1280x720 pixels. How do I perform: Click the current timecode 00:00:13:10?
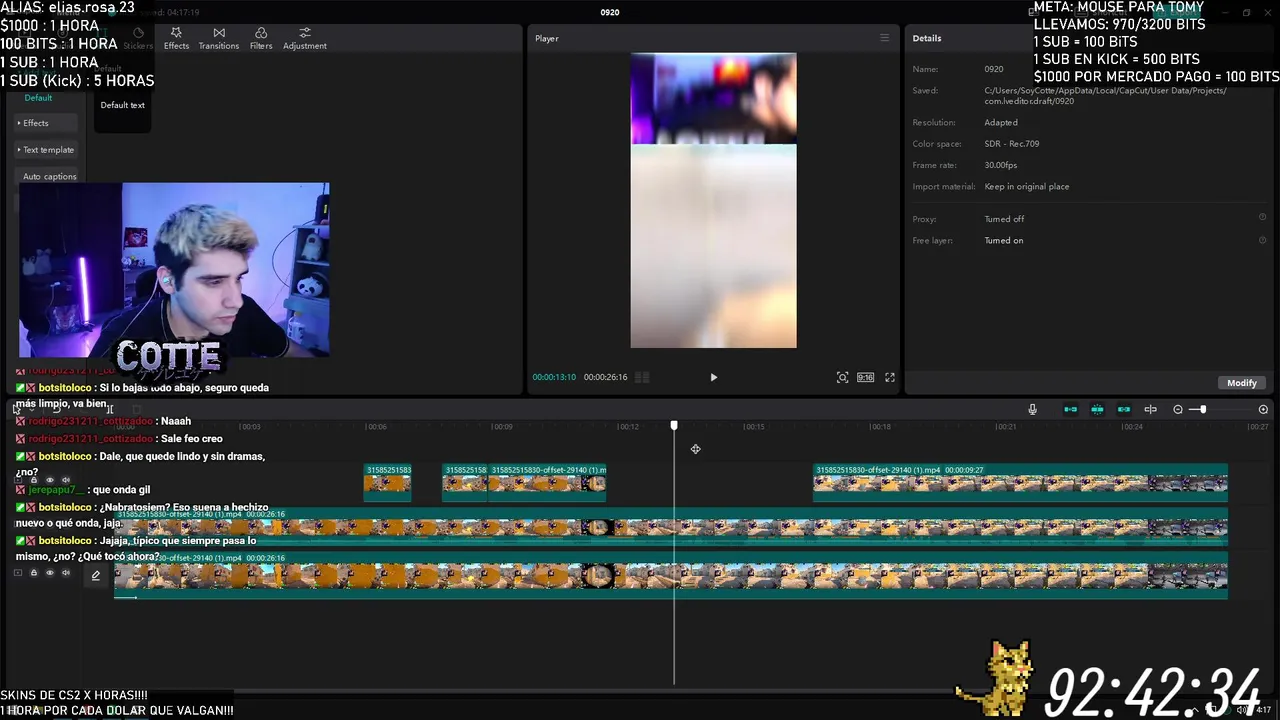coord(553,377)
